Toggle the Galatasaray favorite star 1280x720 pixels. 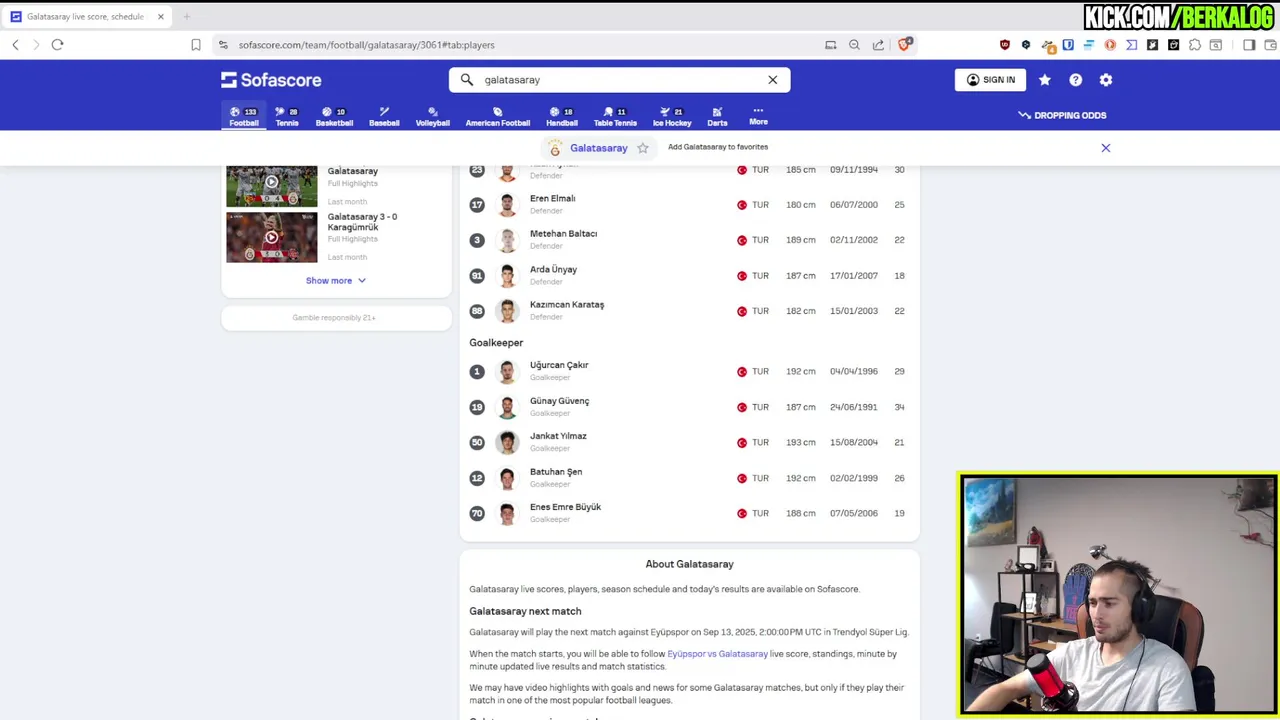(643, 148)
